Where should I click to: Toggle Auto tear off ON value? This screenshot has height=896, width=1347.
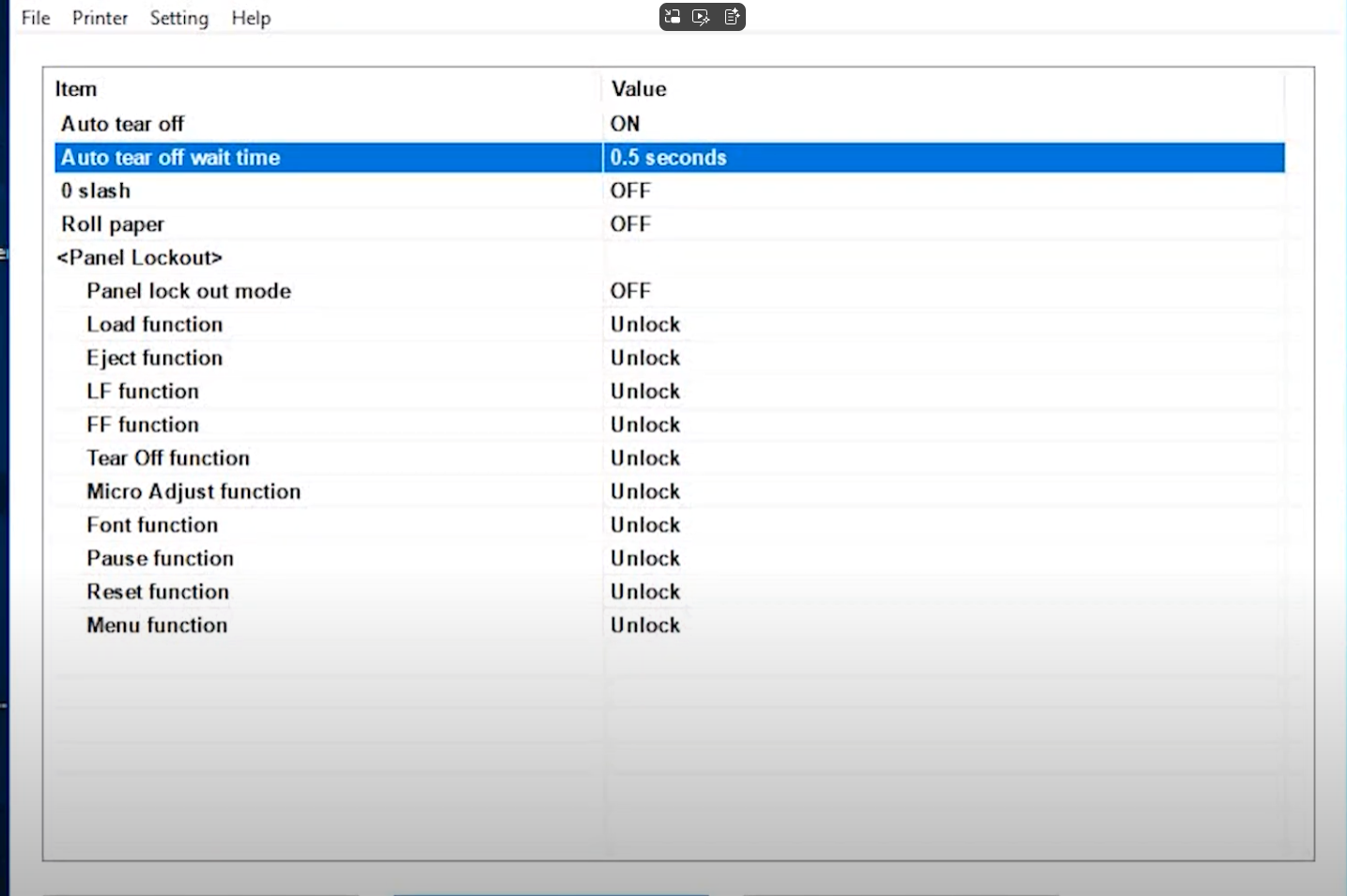(x=625, y=124)
